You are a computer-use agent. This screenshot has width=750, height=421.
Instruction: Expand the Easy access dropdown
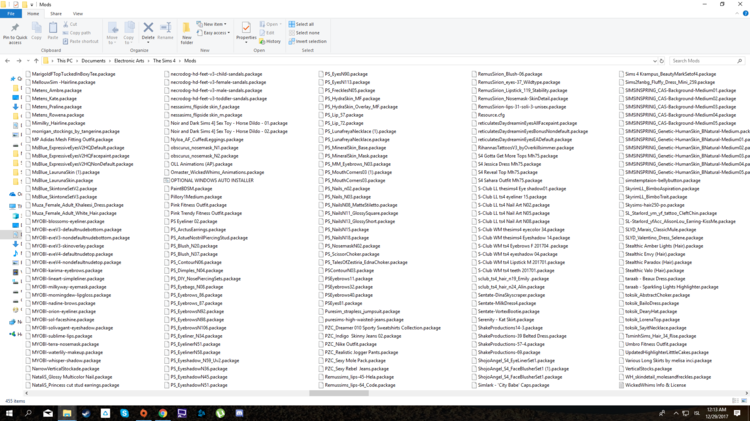(229, 33)
